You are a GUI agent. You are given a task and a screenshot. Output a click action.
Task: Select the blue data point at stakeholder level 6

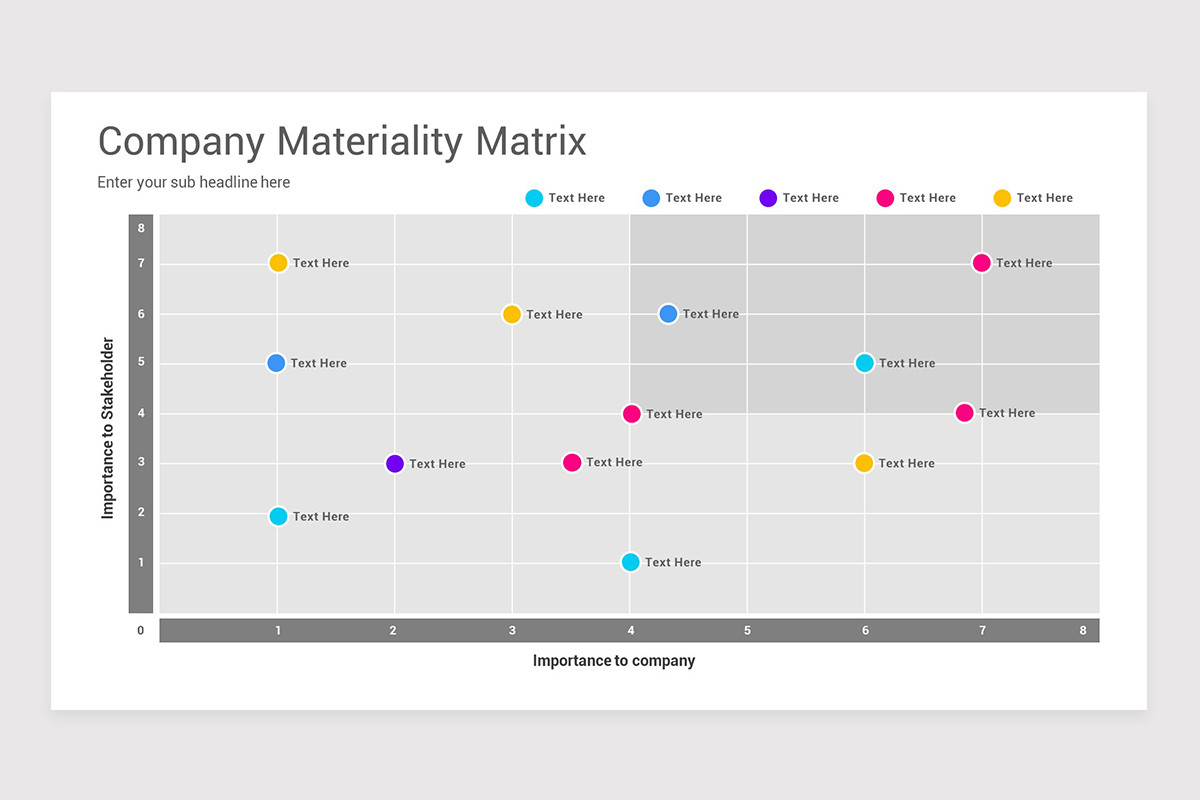coord(668,314)
